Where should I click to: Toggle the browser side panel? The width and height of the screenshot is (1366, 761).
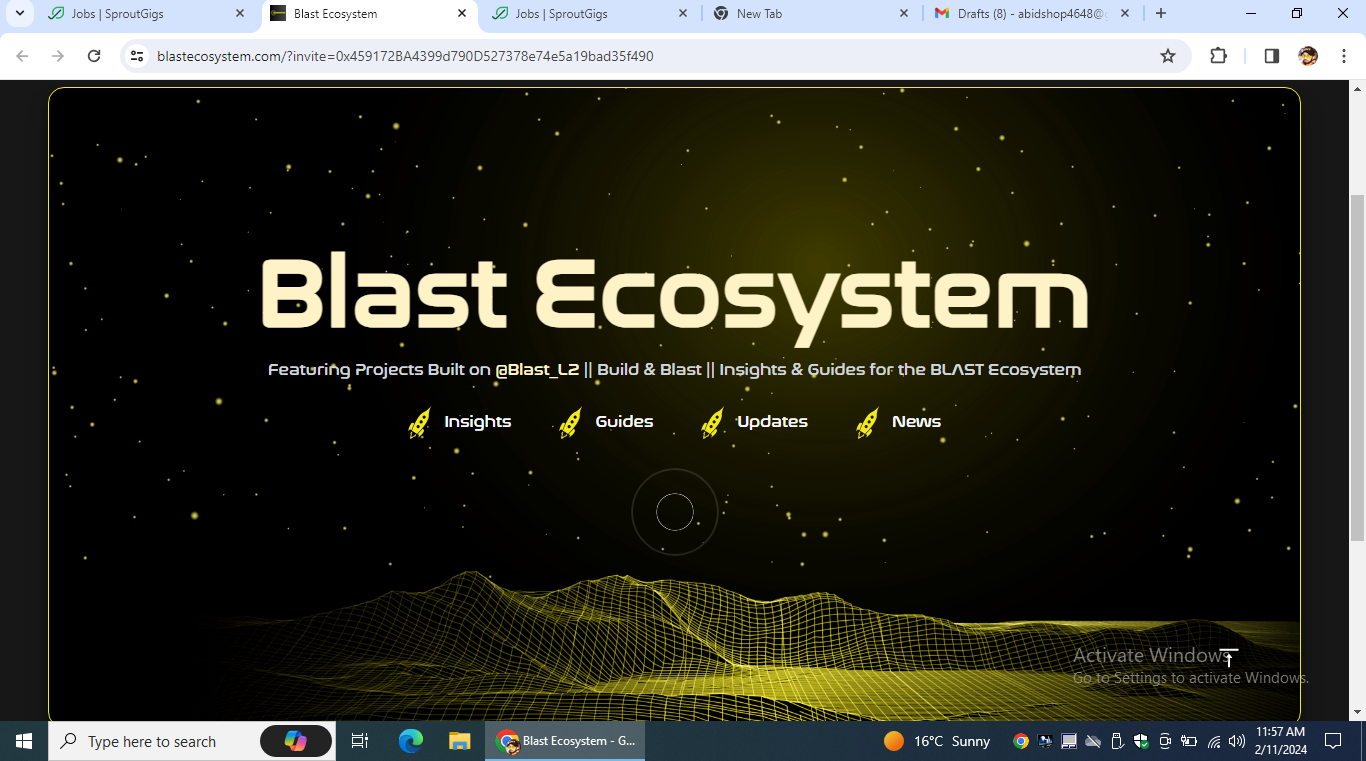pos(1271,56)
